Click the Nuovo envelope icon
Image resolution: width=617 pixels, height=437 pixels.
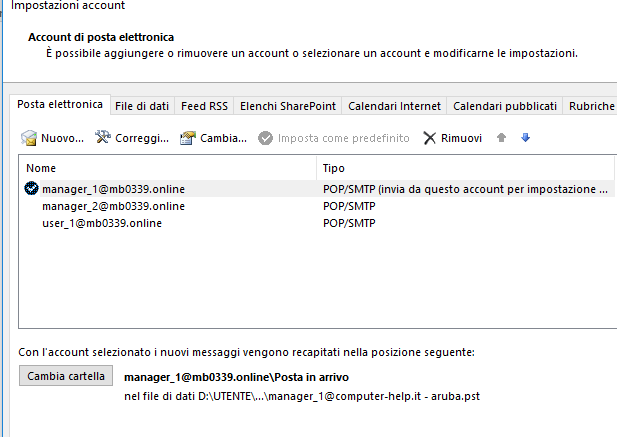pos(29,138)
